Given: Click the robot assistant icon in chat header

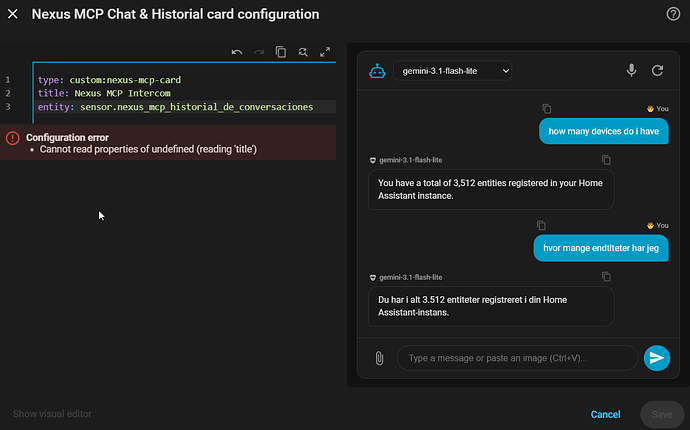Looking at the screenshot, I should tap(377, 71).
